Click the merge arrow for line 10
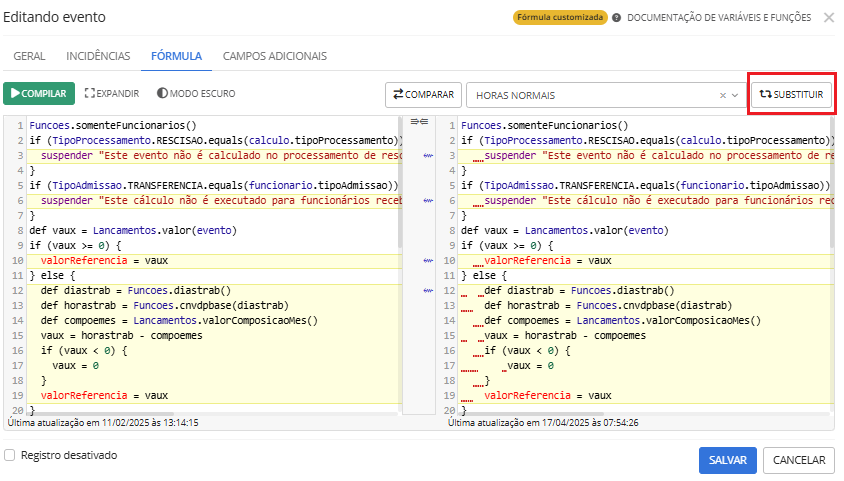Image resolution: width=844 pixels, height=481 pixels. tap(428, 260)
